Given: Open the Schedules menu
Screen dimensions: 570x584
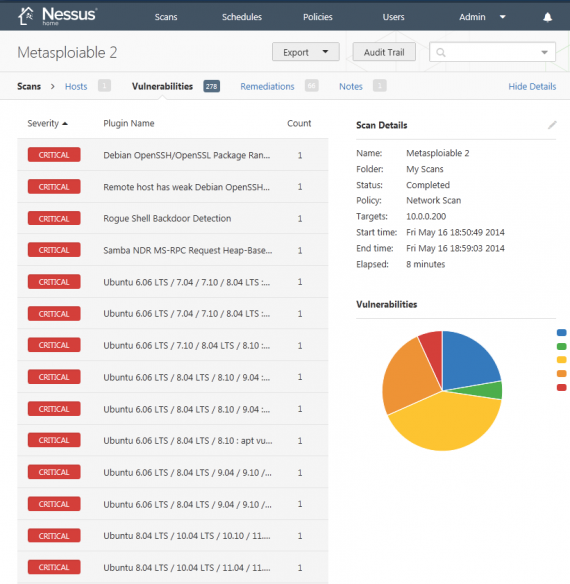Looking at the screenshot, I should point(242,17).
